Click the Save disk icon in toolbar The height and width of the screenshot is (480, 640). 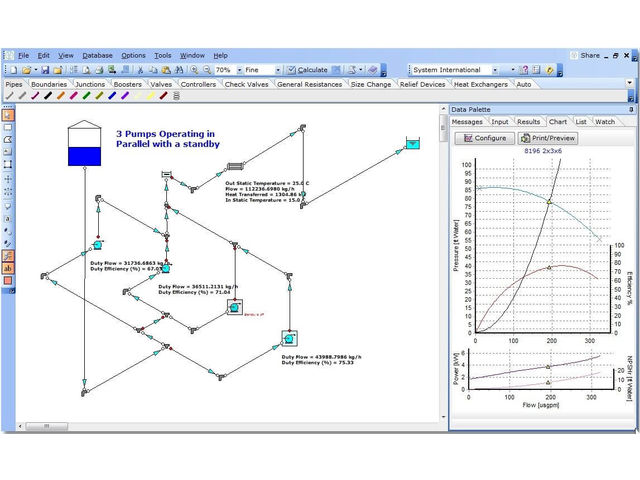point(45,70)
